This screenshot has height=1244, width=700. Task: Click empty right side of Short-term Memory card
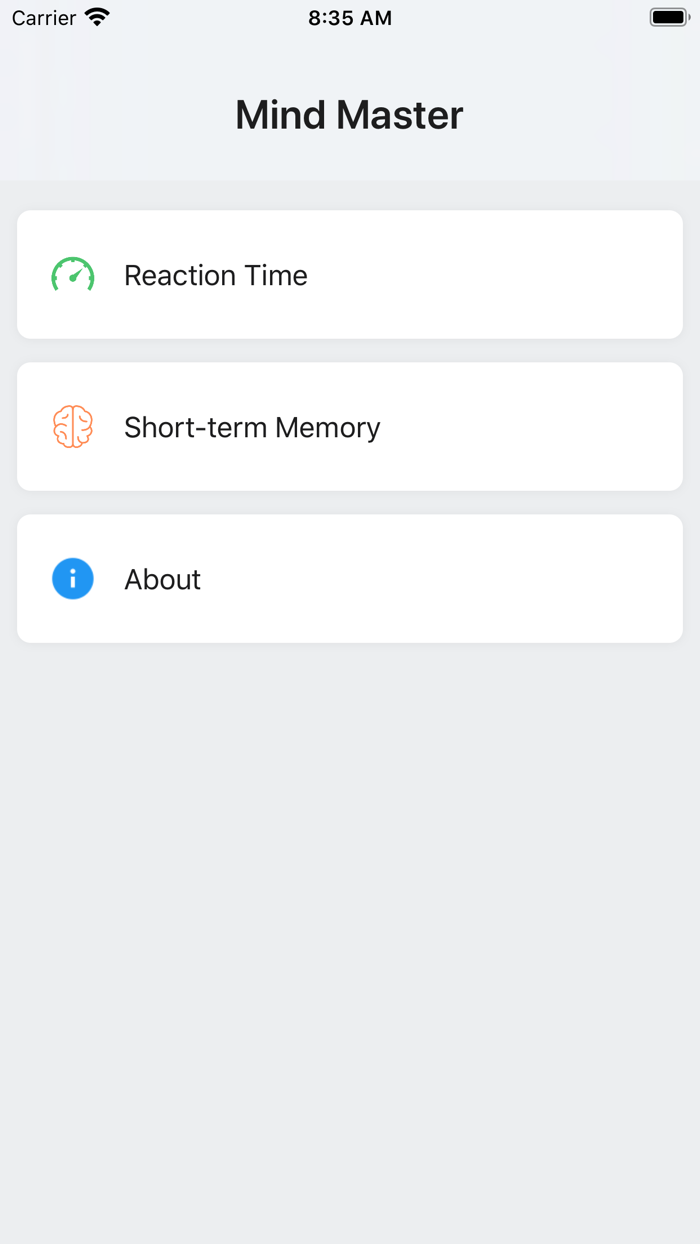tap(560, 427)
